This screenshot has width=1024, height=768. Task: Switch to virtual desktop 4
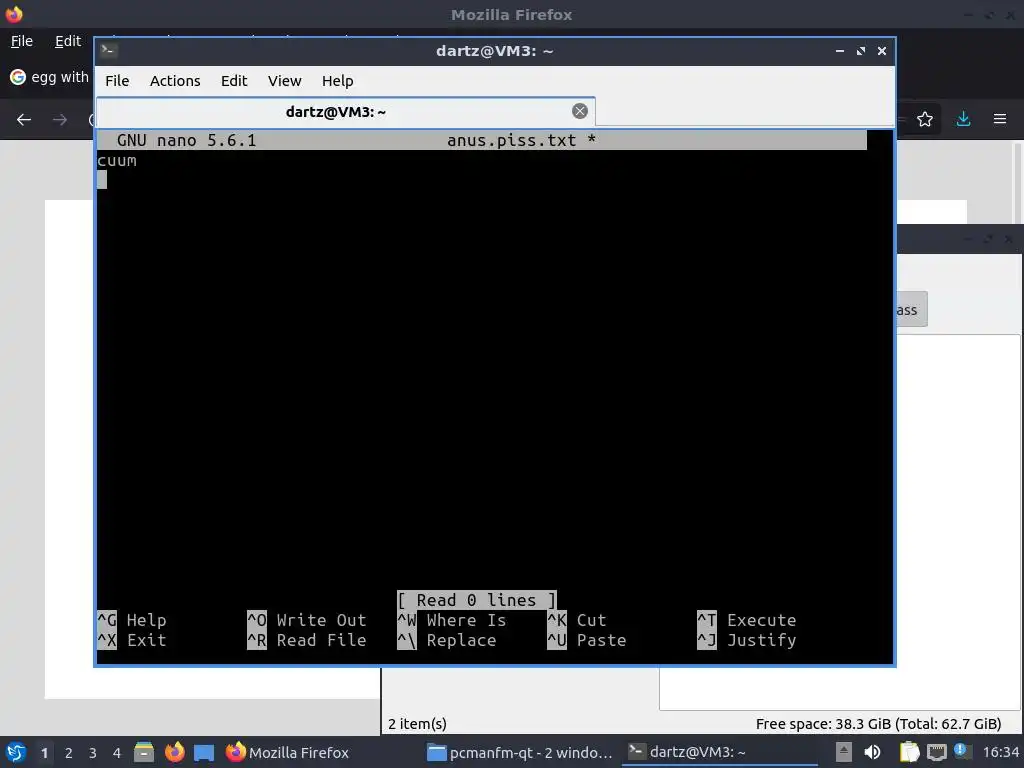tap(117, 753)
